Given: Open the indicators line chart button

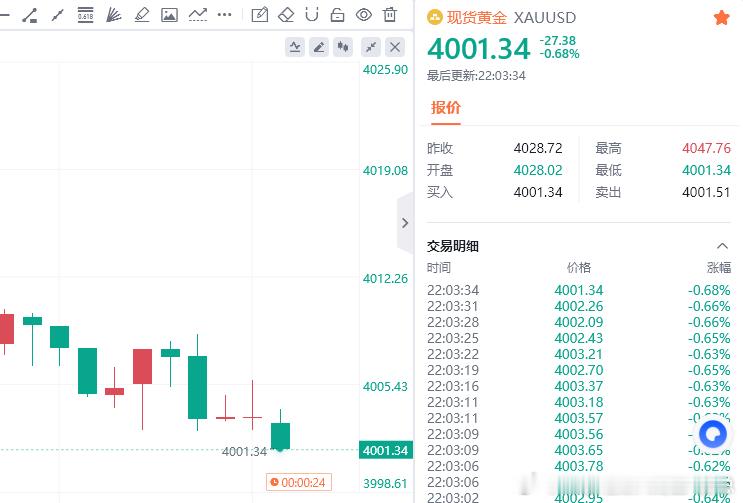Looking at the screenshot, I should pos(295,47).
